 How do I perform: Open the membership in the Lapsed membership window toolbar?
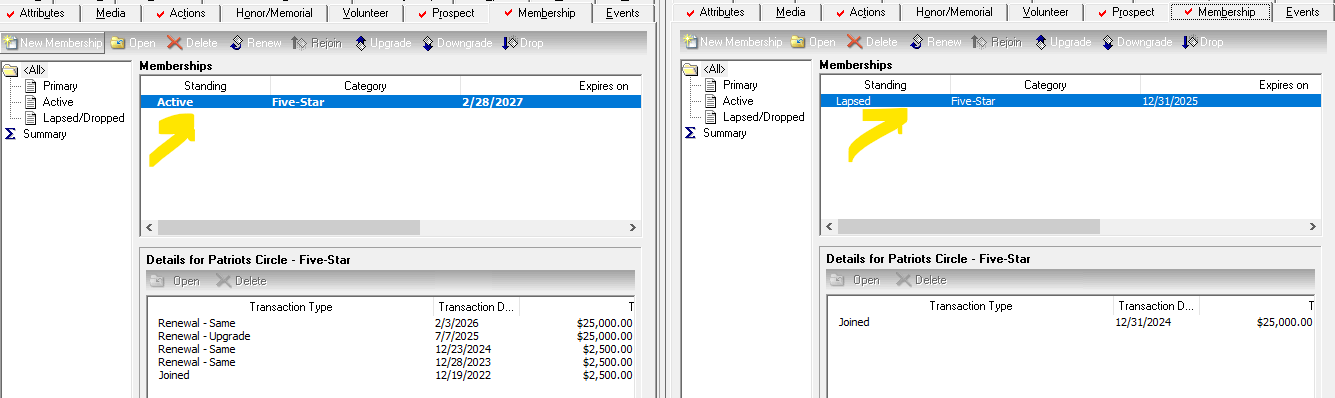tap(812, 42)
